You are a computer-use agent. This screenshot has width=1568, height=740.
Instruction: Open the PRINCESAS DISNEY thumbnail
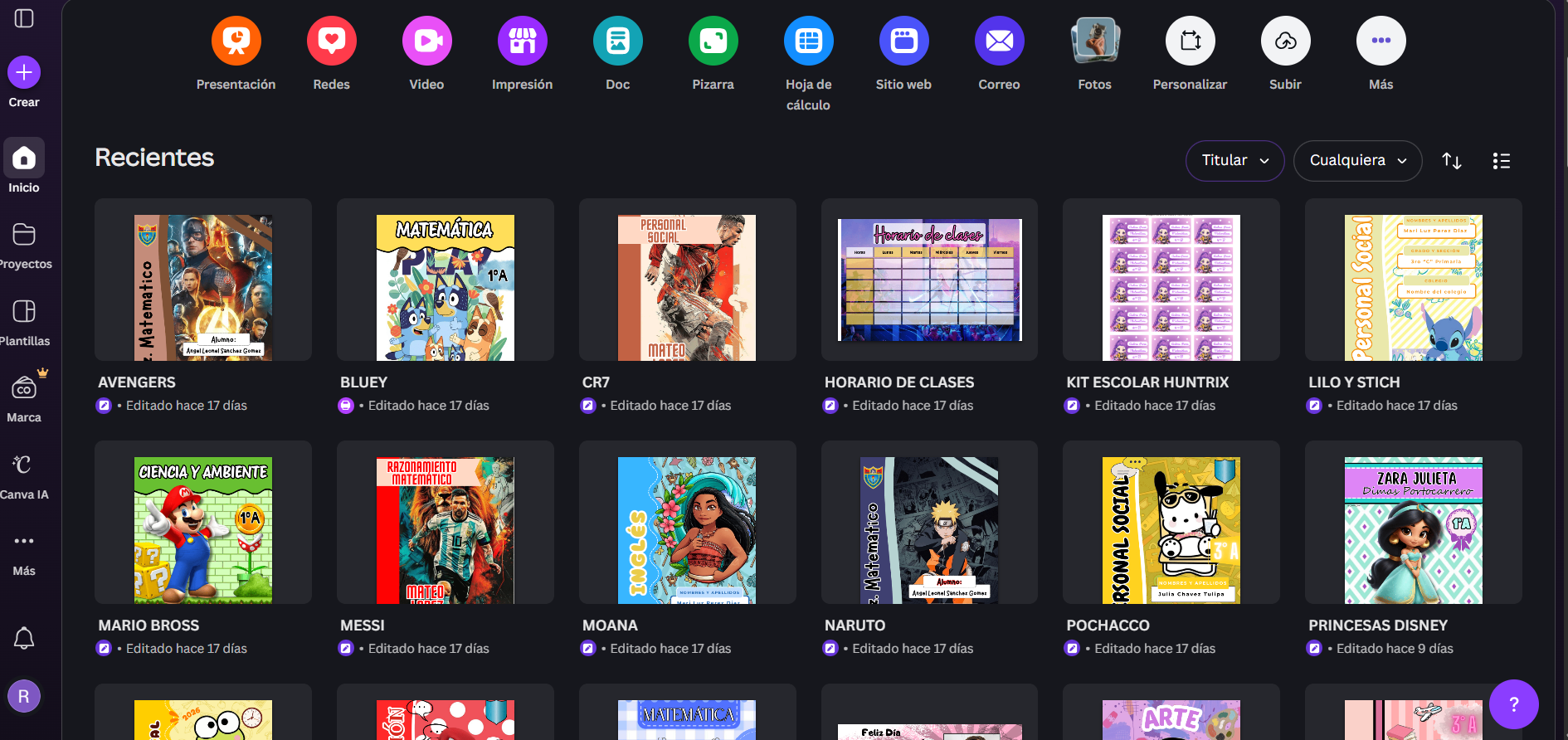(x=1414, y=523)
